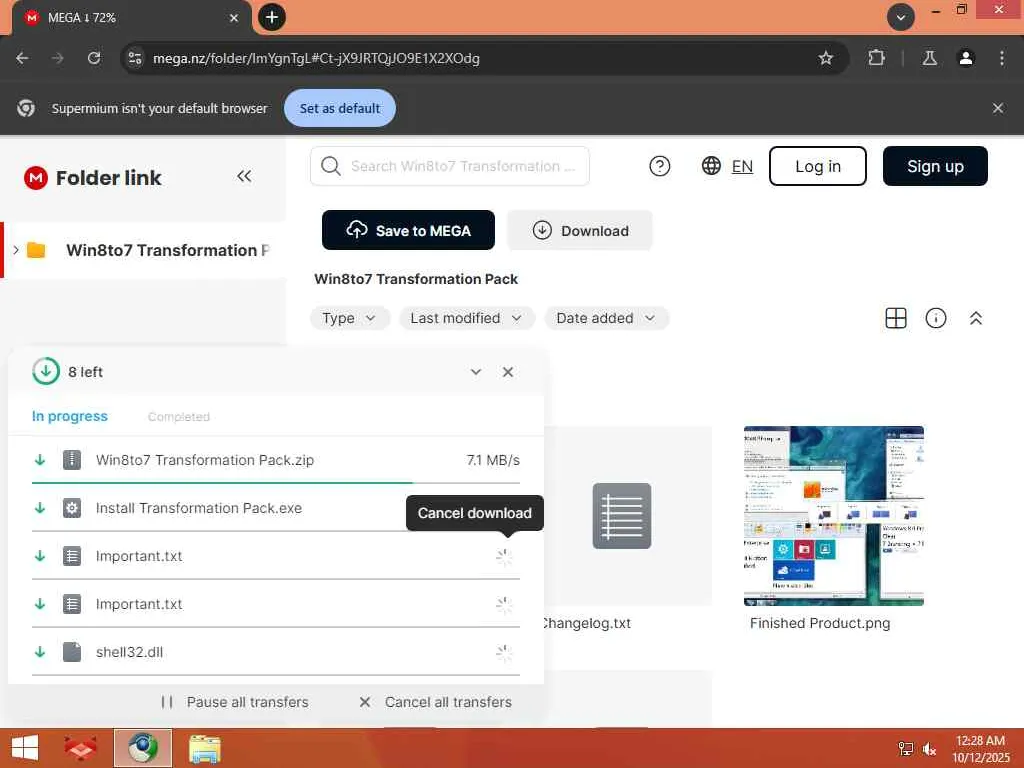Click the shell32.dll file icon
Image resolution: width=1024 pixels, height=768 pixels.
point(72,652)
